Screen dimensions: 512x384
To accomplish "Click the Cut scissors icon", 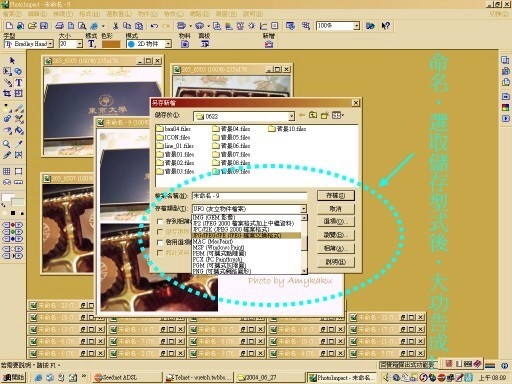I will [115, 26].
